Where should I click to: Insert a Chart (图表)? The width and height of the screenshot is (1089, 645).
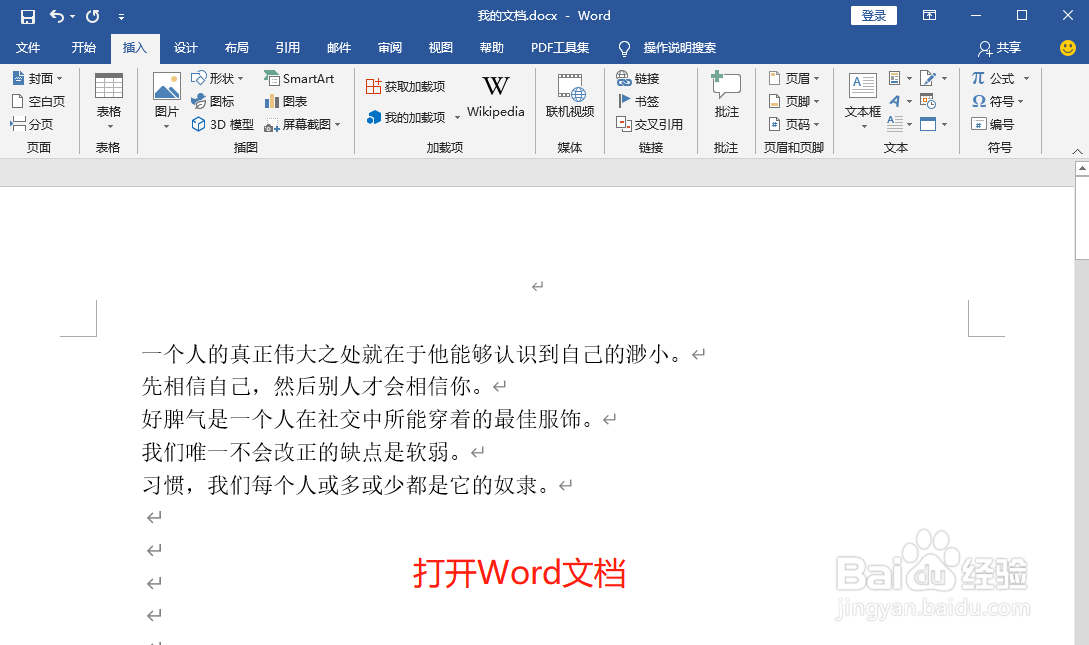[285, 101]
